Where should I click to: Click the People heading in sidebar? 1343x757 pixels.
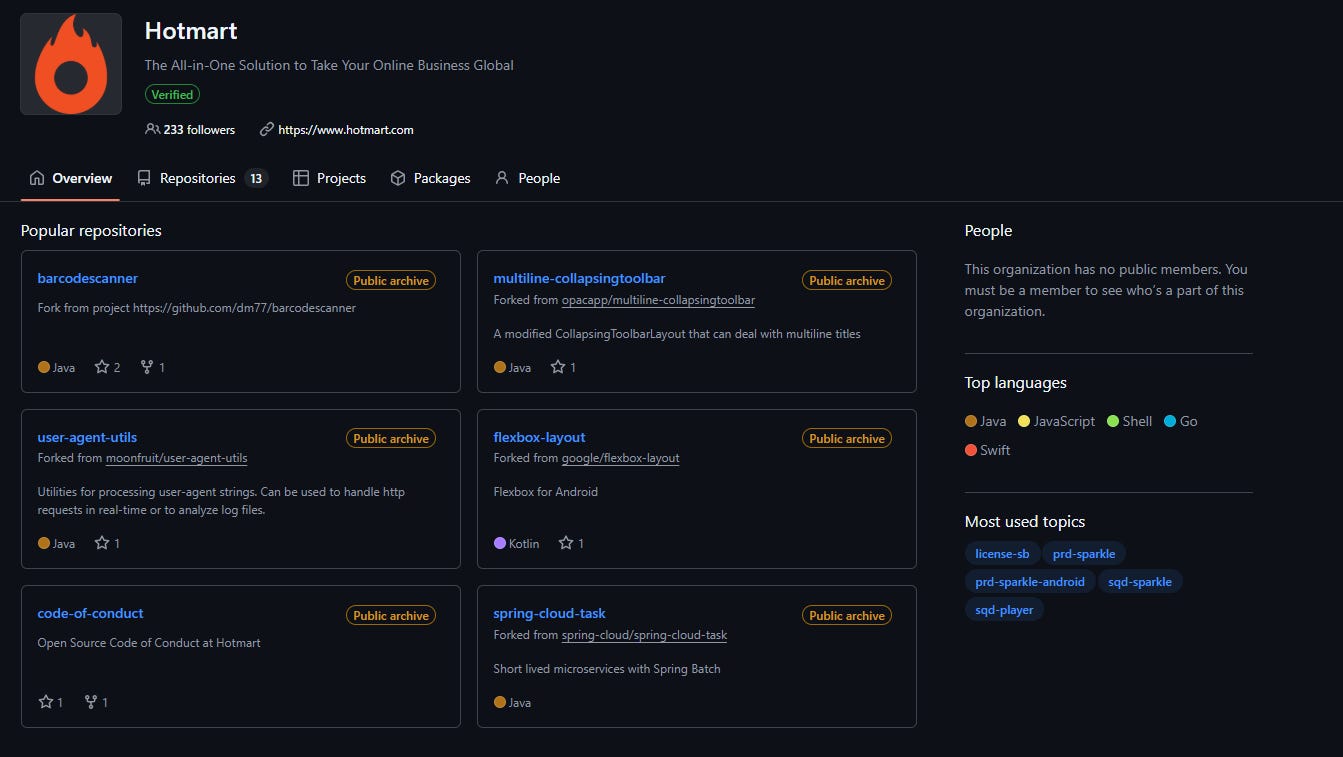pos(988,230)
